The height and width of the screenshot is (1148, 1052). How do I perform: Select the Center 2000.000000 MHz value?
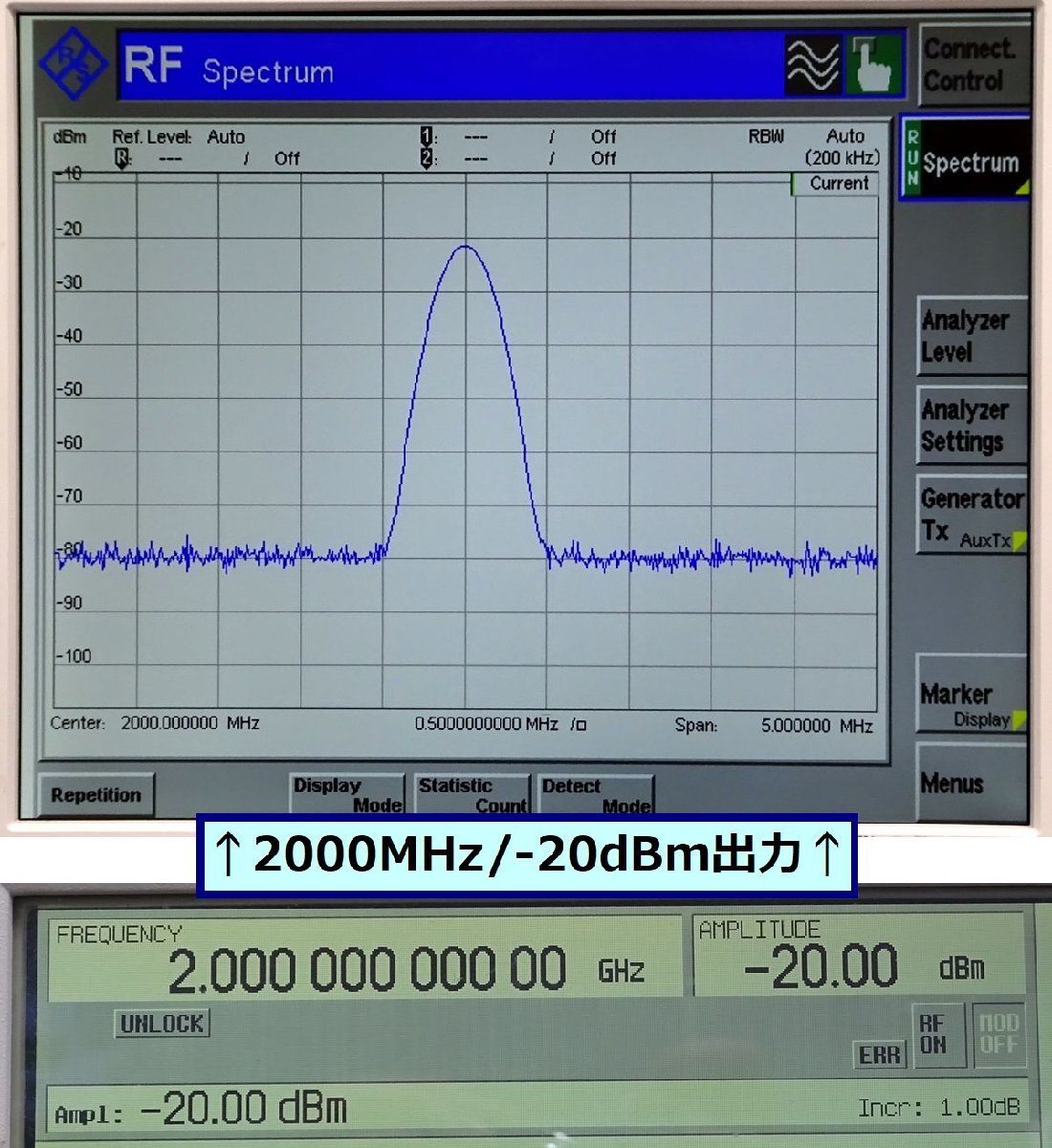189,723
